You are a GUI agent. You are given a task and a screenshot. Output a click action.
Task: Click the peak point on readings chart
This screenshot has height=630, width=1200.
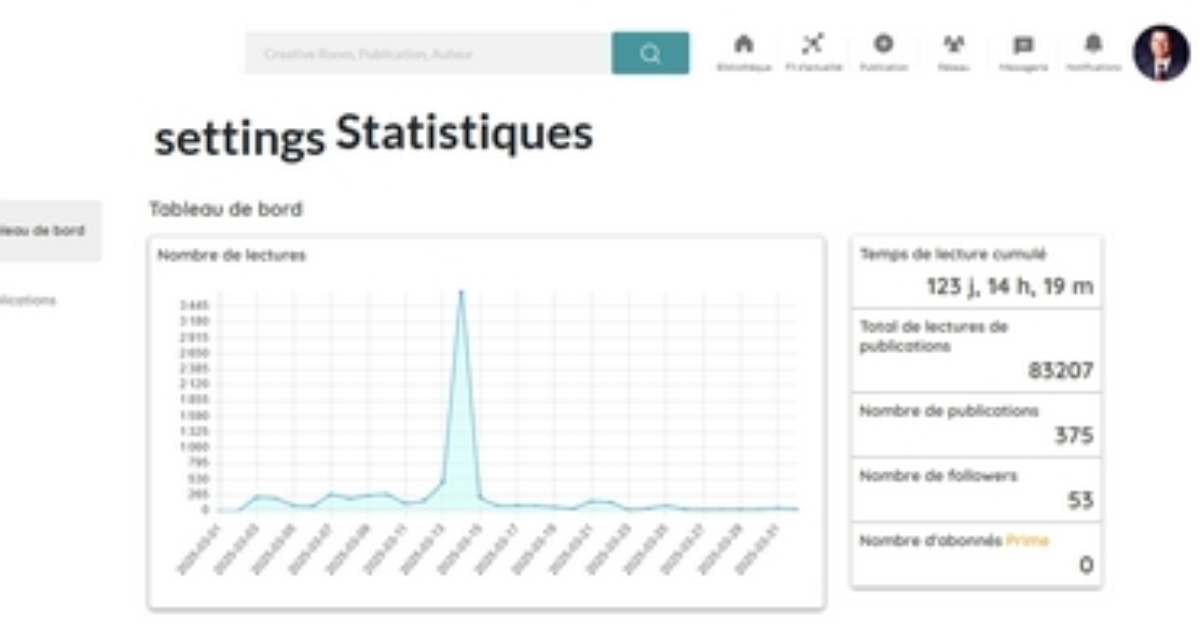pyautogui.click(x=461, y=291)
